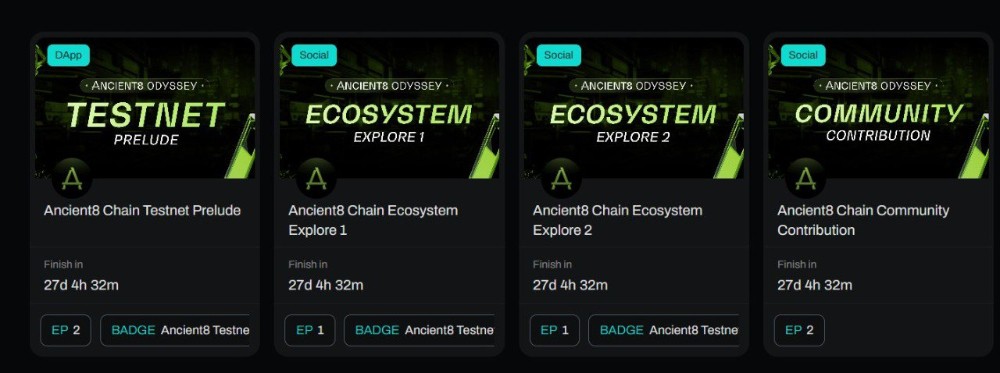This screenshot has height=373, width=1000.
Task: Select the Social tag on Community Contribution card
Action: 803,55
